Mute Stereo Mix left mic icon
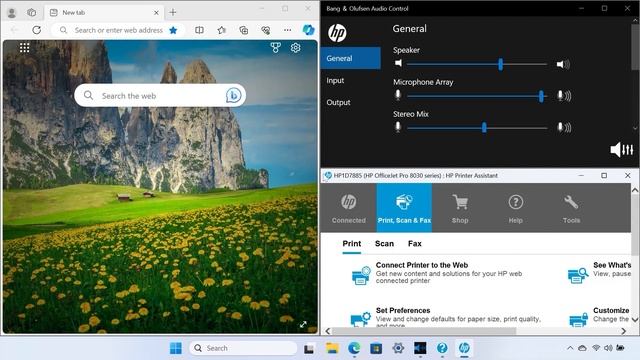Image resolution: width=640 pixels, height=360 pixels. [x=398, y=127]
